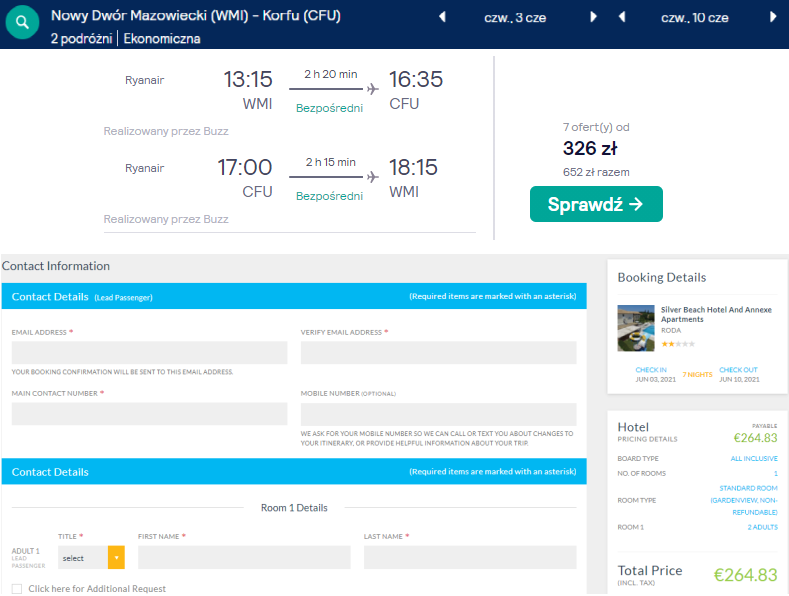
Task: Select the 17:00 return departure time
Action: tap(245, 168)
